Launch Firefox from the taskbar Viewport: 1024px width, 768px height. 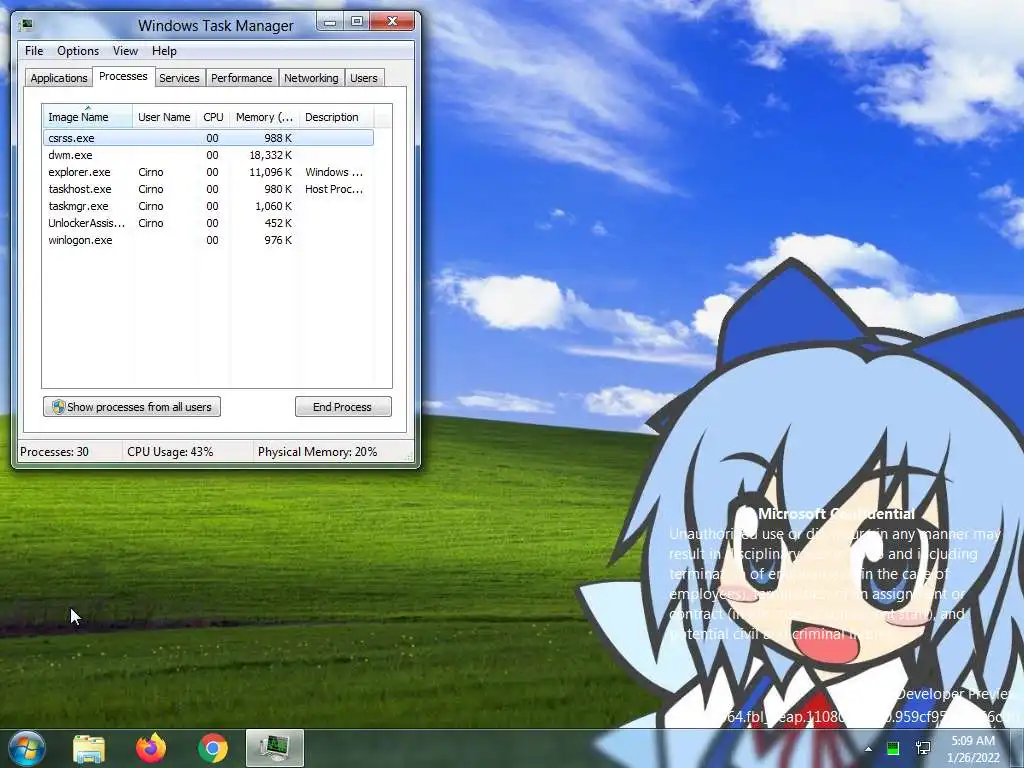click(151, 748)
